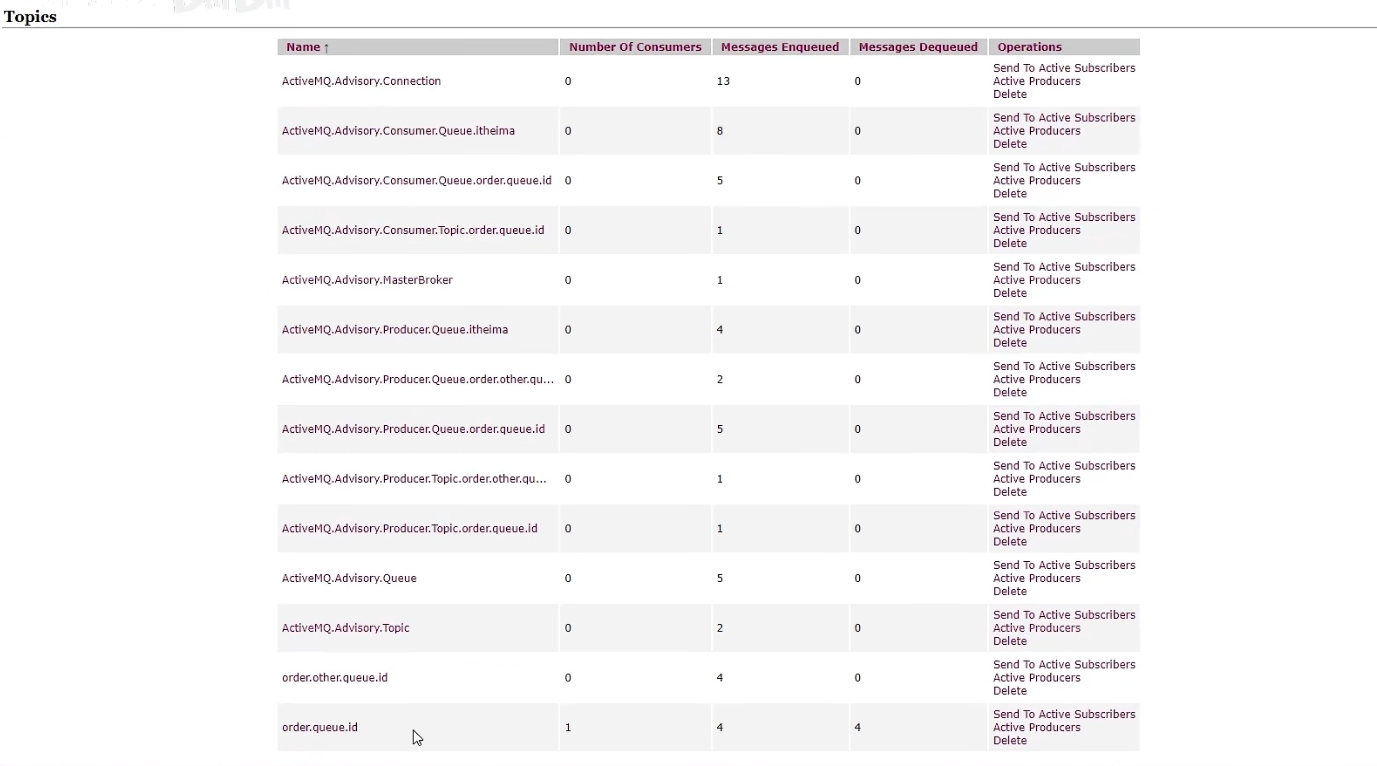
Task: Send To Active Subscribers for ActiveMQ.Advisory.Topic
Action: (1064, 615)
